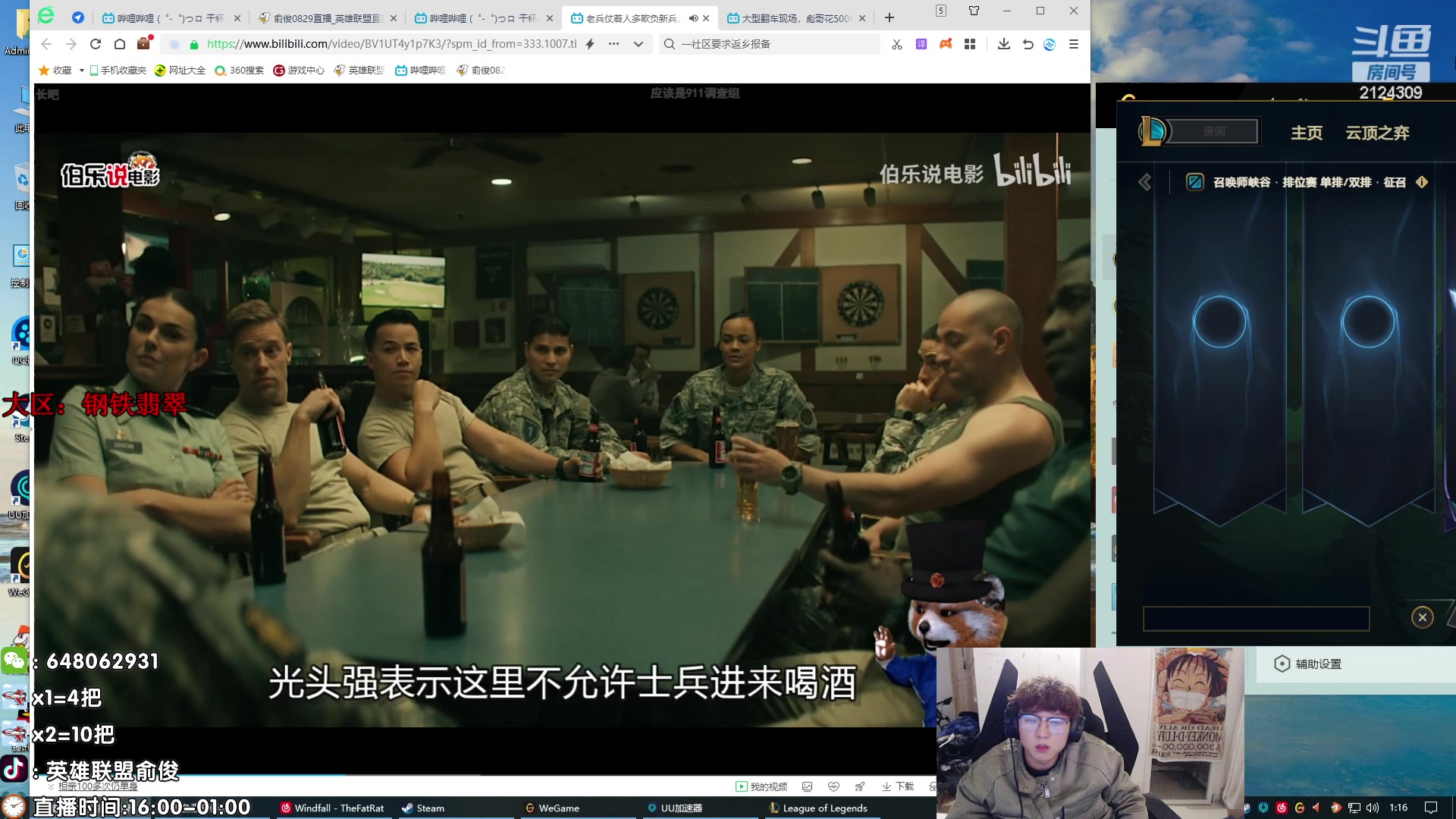Open the four-squares apps grid icon

coord(970,44)
